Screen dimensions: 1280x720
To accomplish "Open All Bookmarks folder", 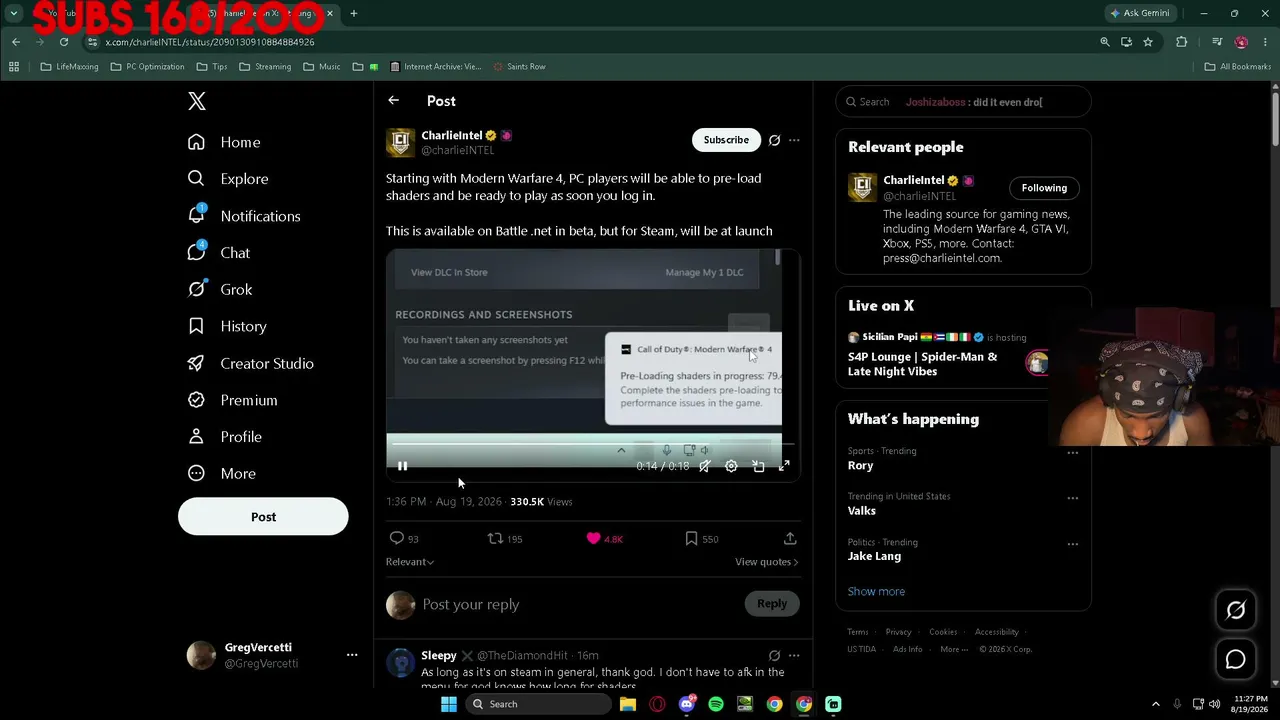I will (x=1238, y=67).
